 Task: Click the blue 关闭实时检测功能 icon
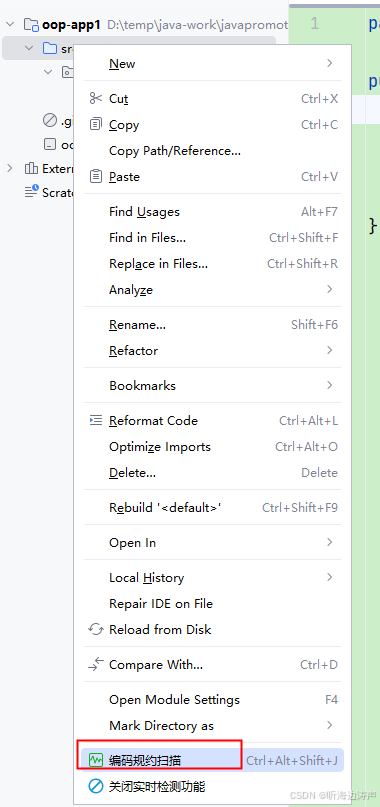[x=96, y=786]
